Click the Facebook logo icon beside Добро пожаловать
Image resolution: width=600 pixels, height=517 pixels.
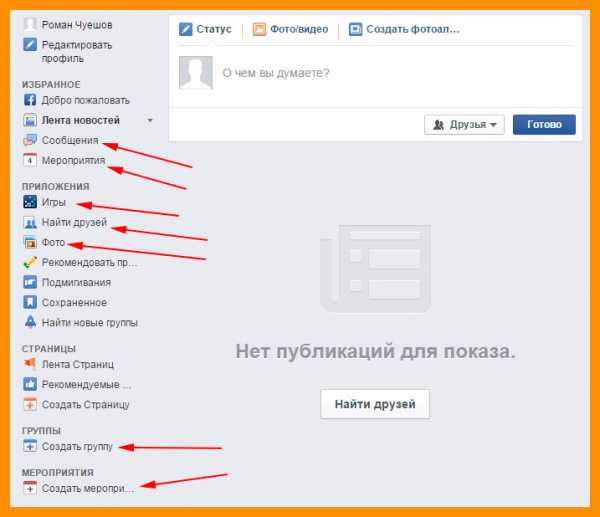click(30, 100)
